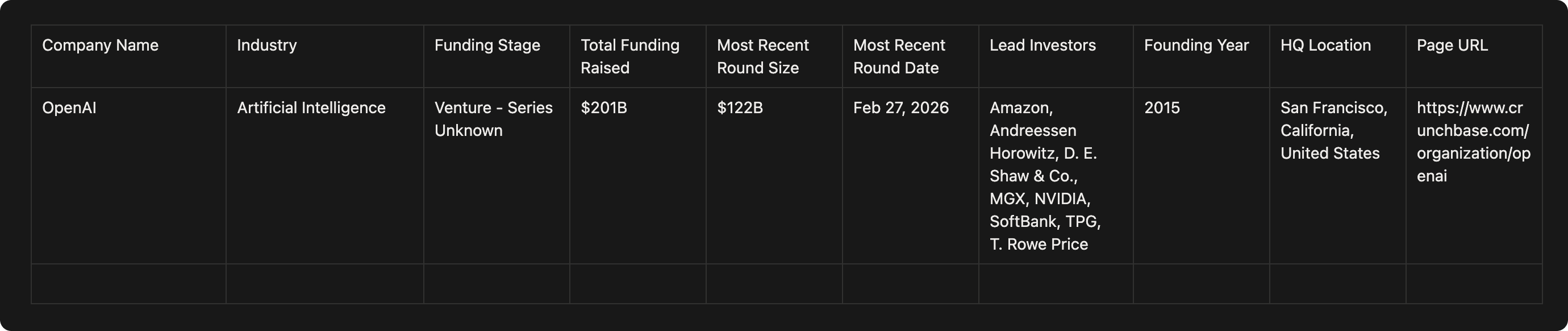The height and width of the screenshot is (331, 1568).
Task: Click the OpenAI company name cell
Action: (x=69, y=108)
